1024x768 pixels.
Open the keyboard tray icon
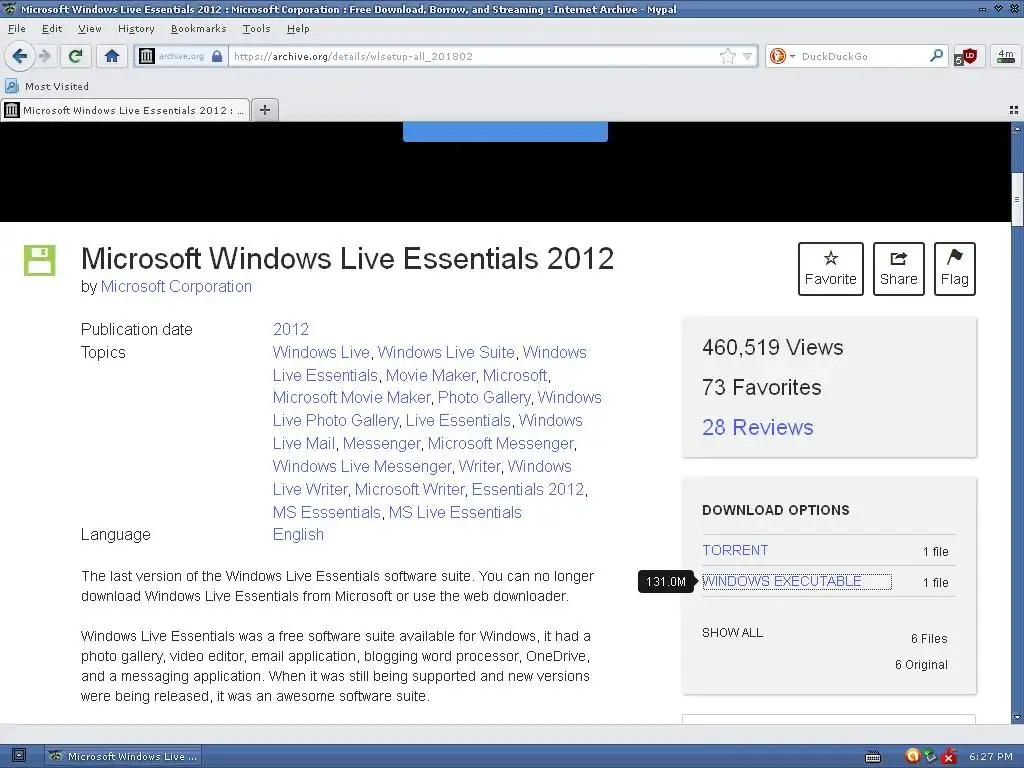[872, 757]
